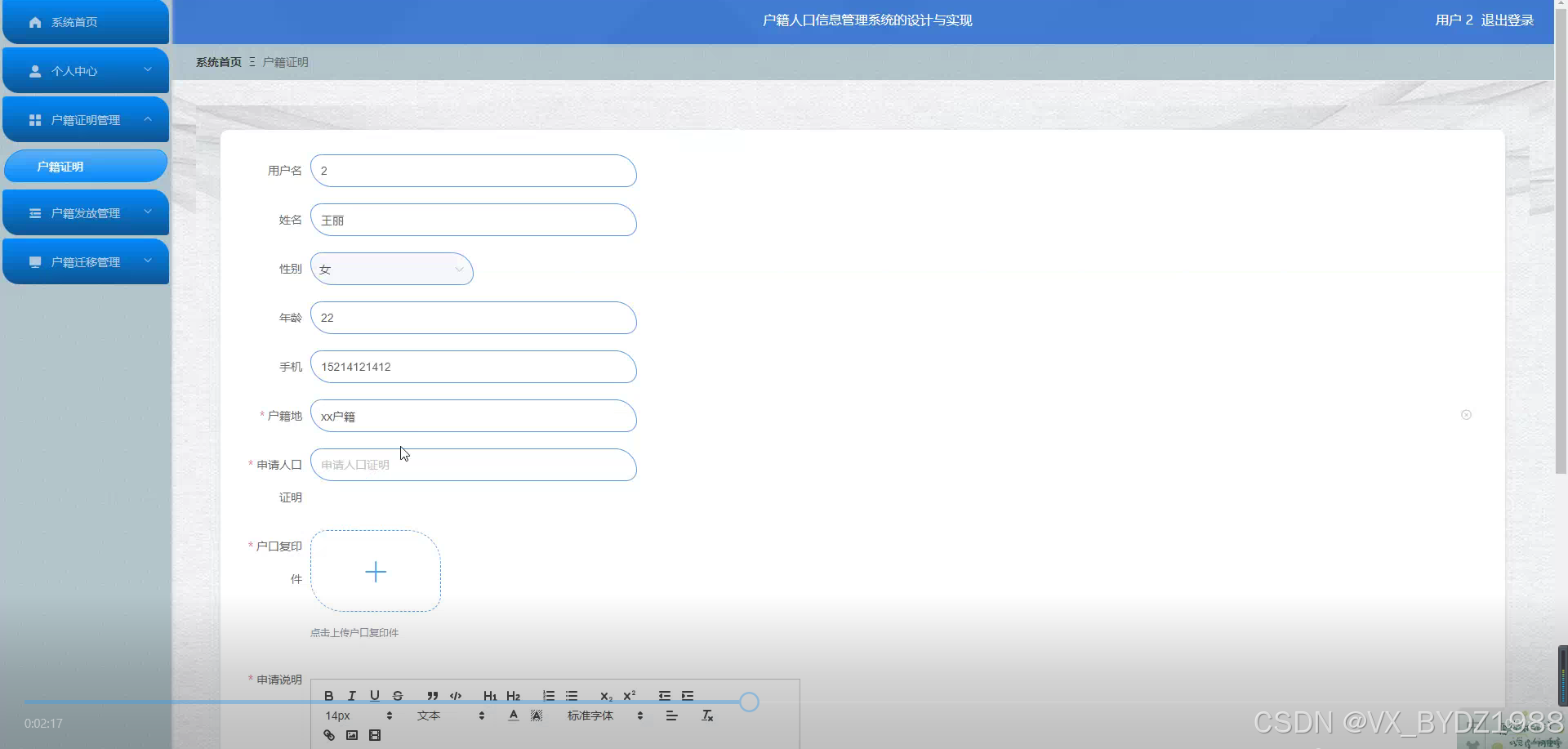Expand the 户籍发放管理 sidebar menu
The image size is (1568, 749).
point(86,213)
